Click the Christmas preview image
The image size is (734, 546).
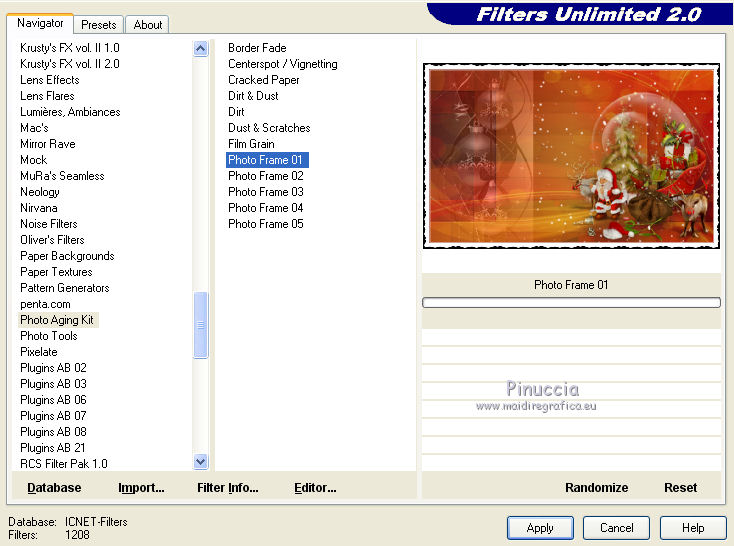coord(571,156)
